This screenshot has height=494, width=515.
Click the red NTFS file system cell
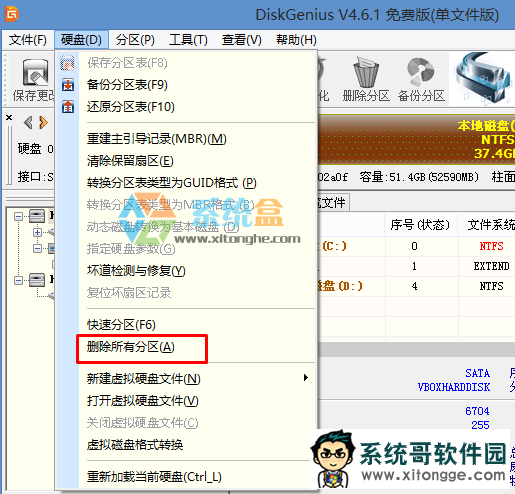pos(491,246)
